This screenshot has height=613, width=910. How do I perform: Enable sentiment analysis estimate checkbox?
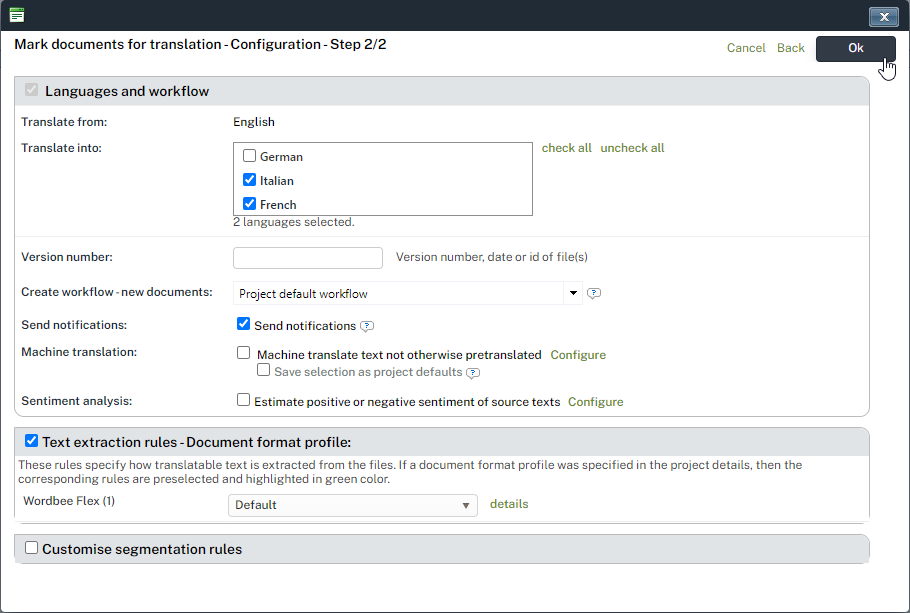point(243,400)
